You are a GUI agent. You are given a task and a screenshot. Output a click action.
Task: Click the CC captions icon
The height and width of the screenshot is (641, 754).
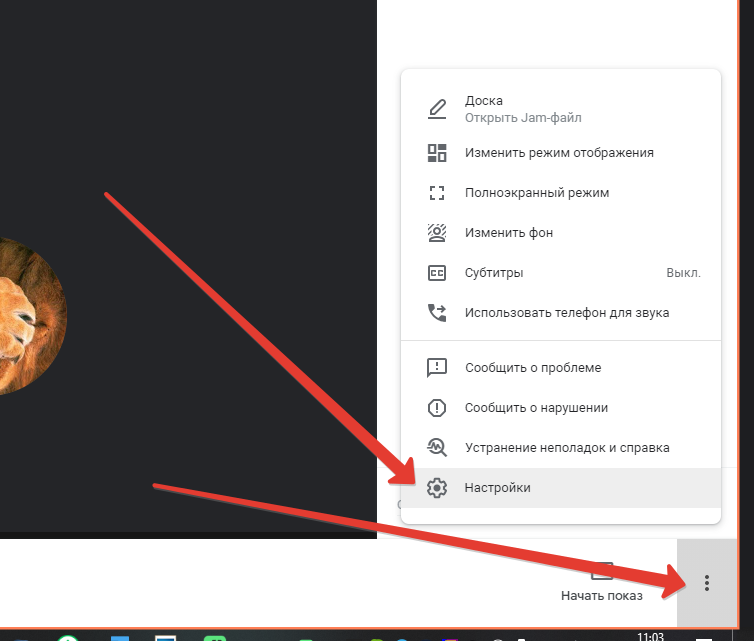[437, 273]
